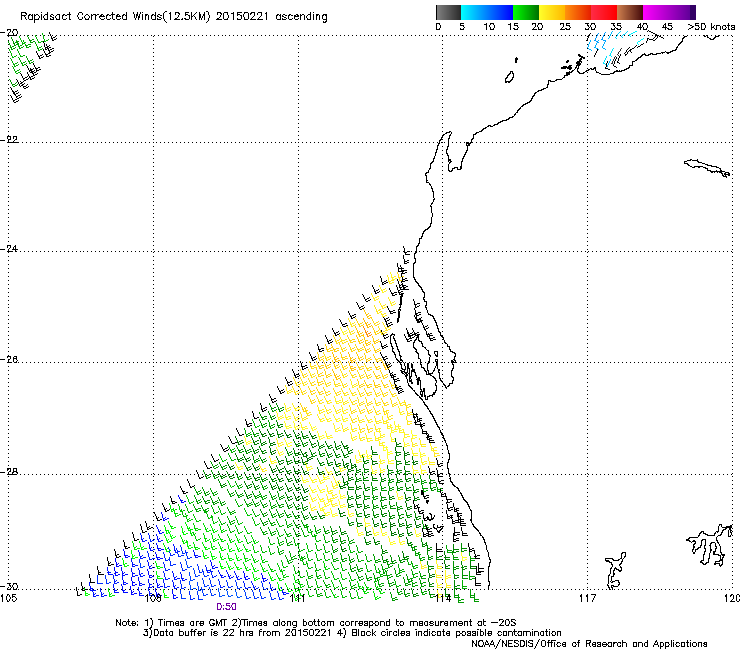Click the longitude axis label "117"
This screenshot has height=650, width=740.
(x=588, y=599)
